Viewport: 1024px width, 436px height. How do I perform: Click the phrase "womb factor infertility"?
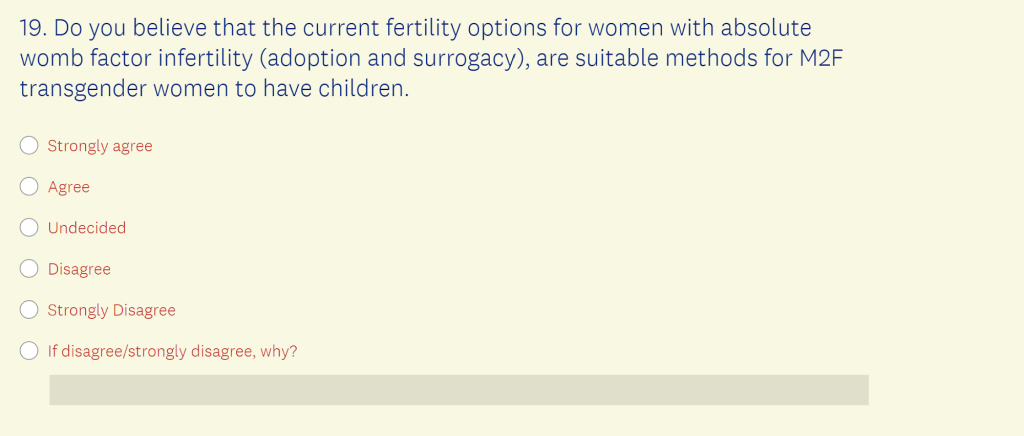coord(136,58)
